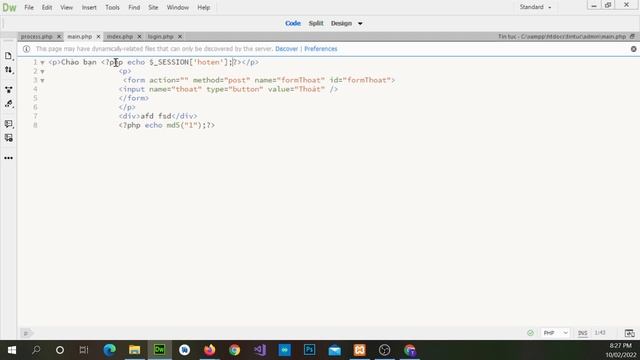Click the Dreamweaver Dw logo icon

(9, 7)
